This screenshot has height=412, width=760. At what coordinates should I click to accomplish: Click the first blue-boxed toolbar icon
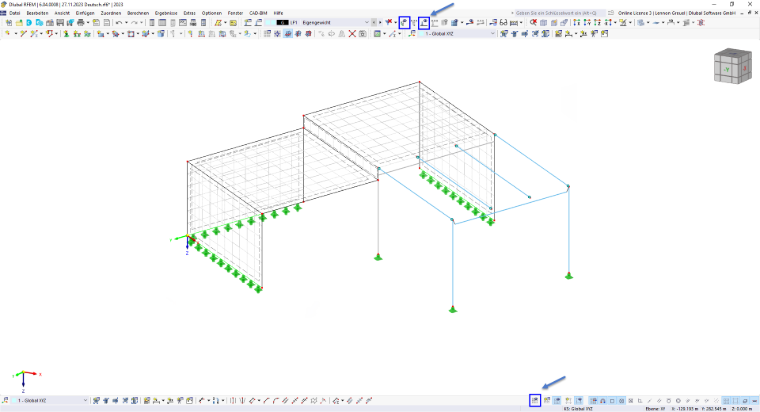pos(404,22)
